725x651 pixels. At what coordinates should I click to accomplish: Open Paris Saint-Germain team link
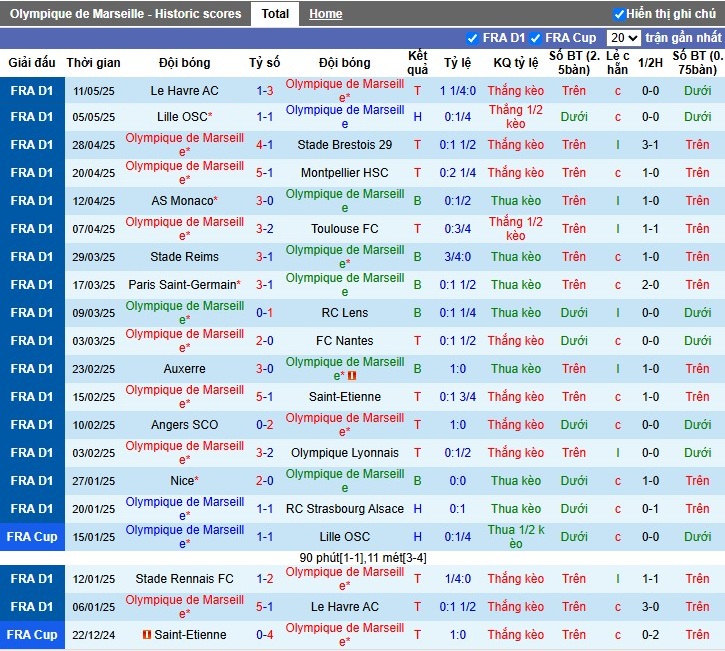[182, 285]
